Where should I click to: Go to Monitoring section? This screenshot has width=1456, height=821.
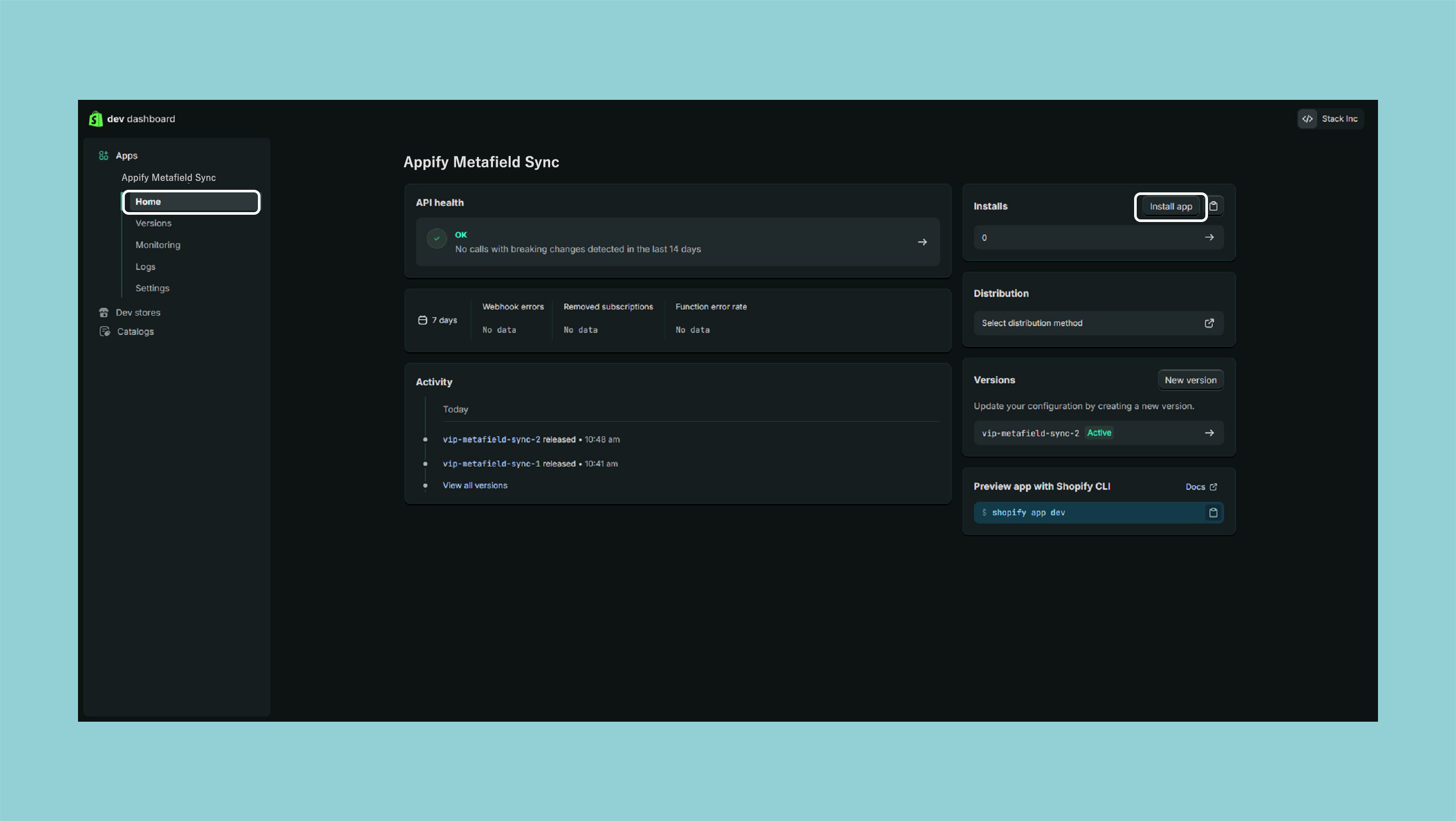click(x=158, y=245)
